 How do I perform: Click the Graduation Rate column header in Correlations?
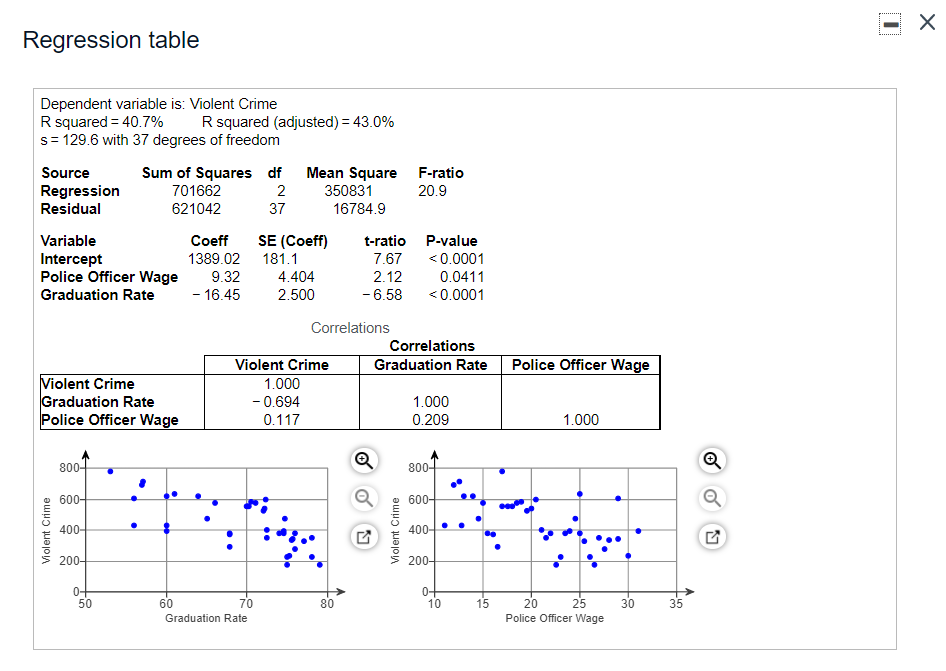(430, 365)
